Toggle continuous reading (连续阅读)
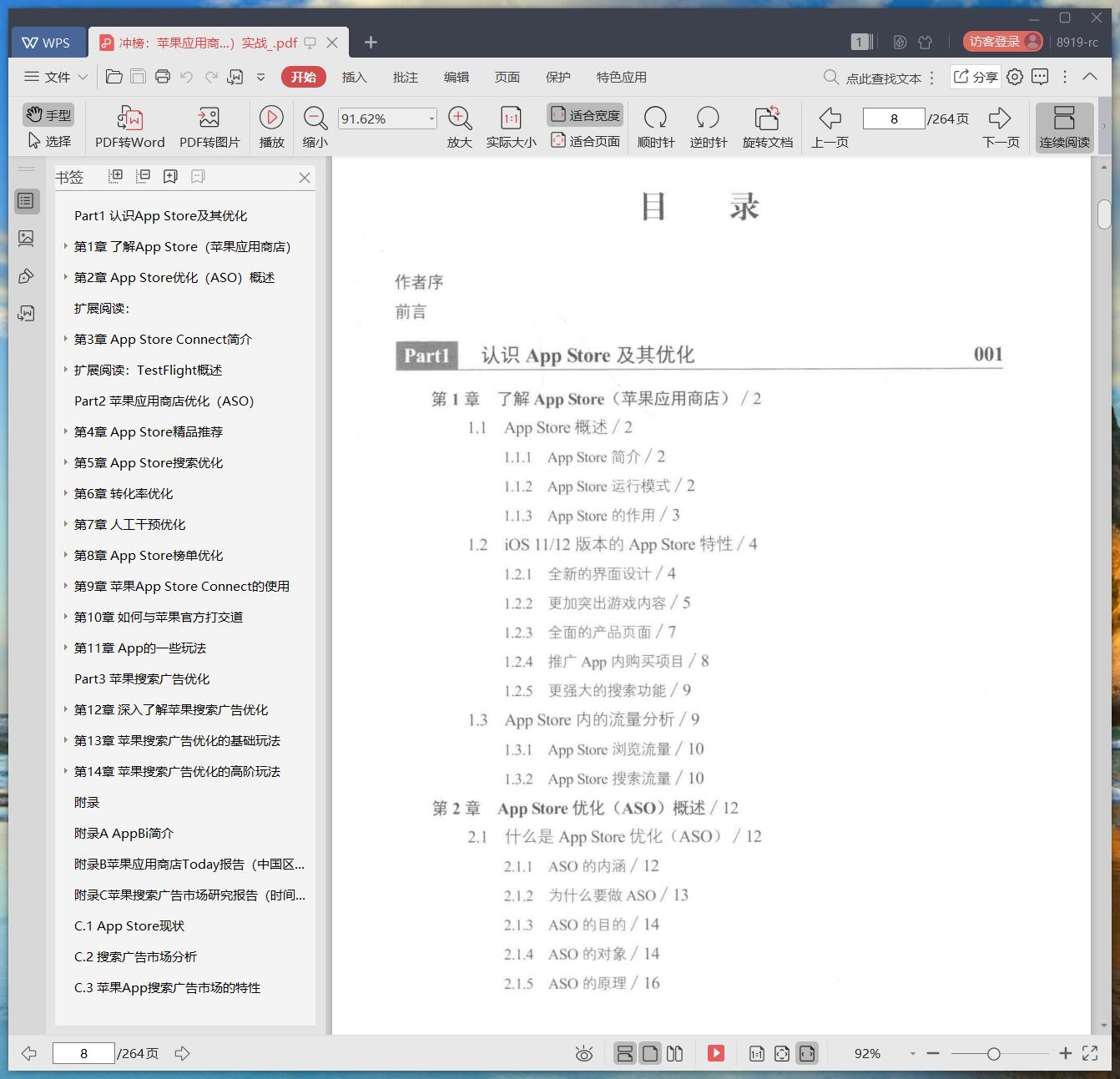Screen dimensions: 1120x1079 coord(1064,127)
